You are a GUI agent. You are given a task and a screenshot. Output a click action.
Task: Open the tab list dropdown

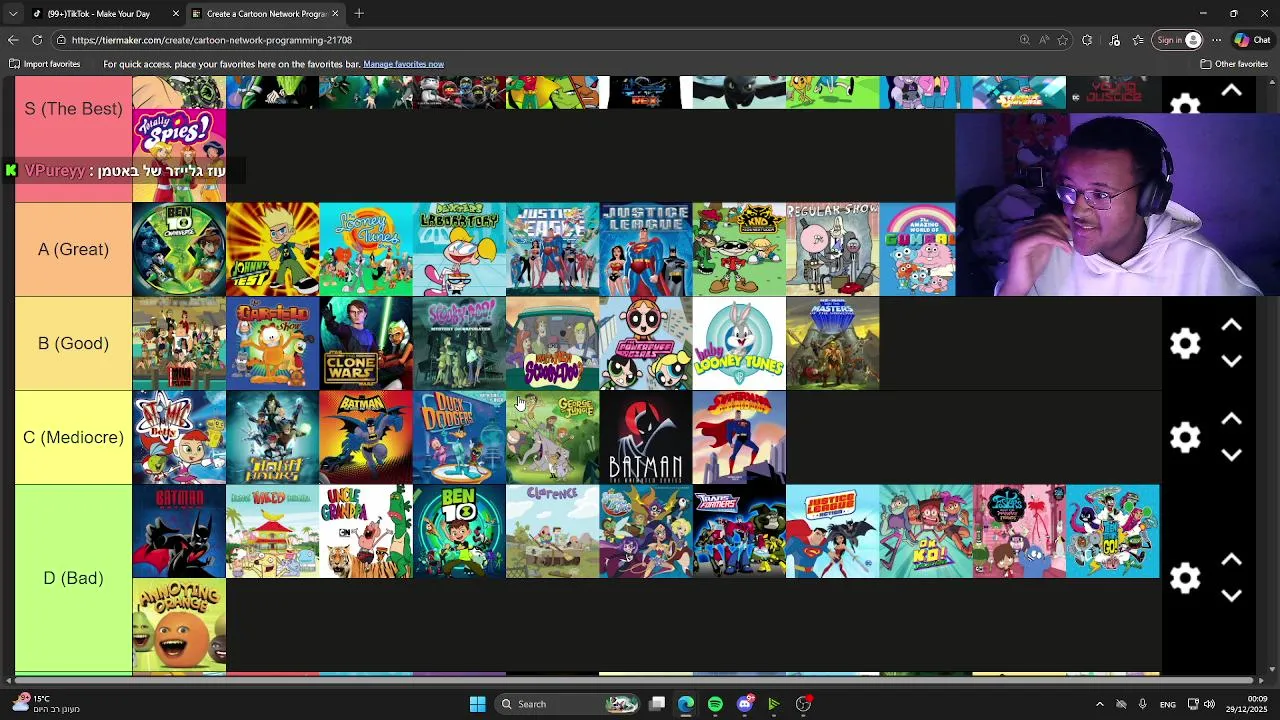point(13,14)
